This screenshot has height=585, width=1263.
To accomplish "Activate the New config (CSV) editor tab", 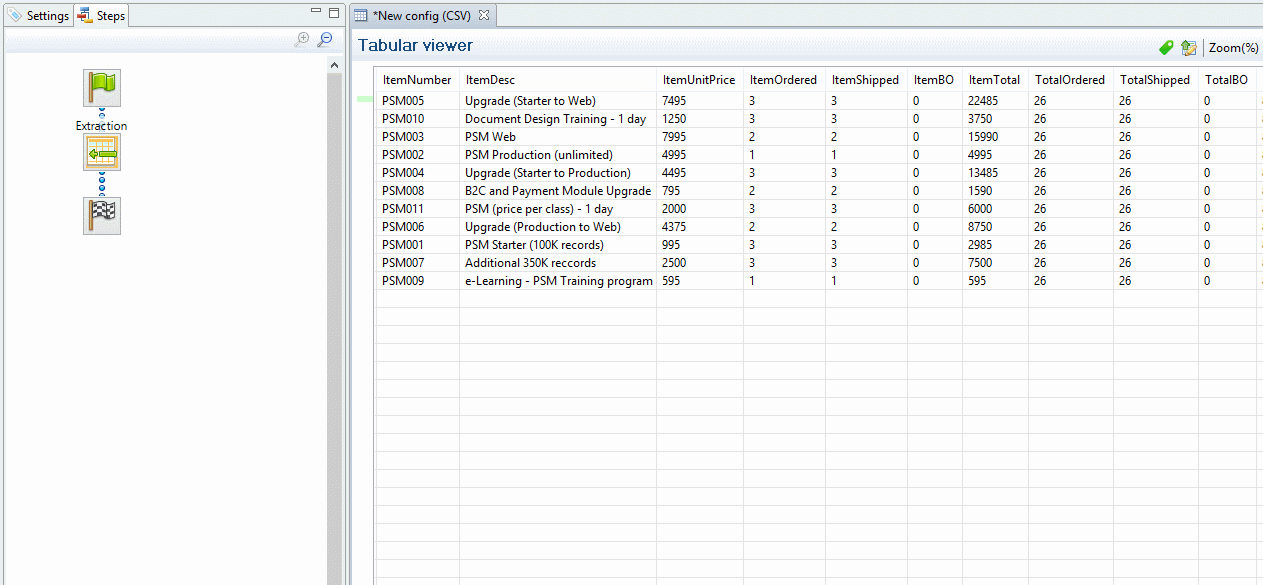I will point(421,16).
